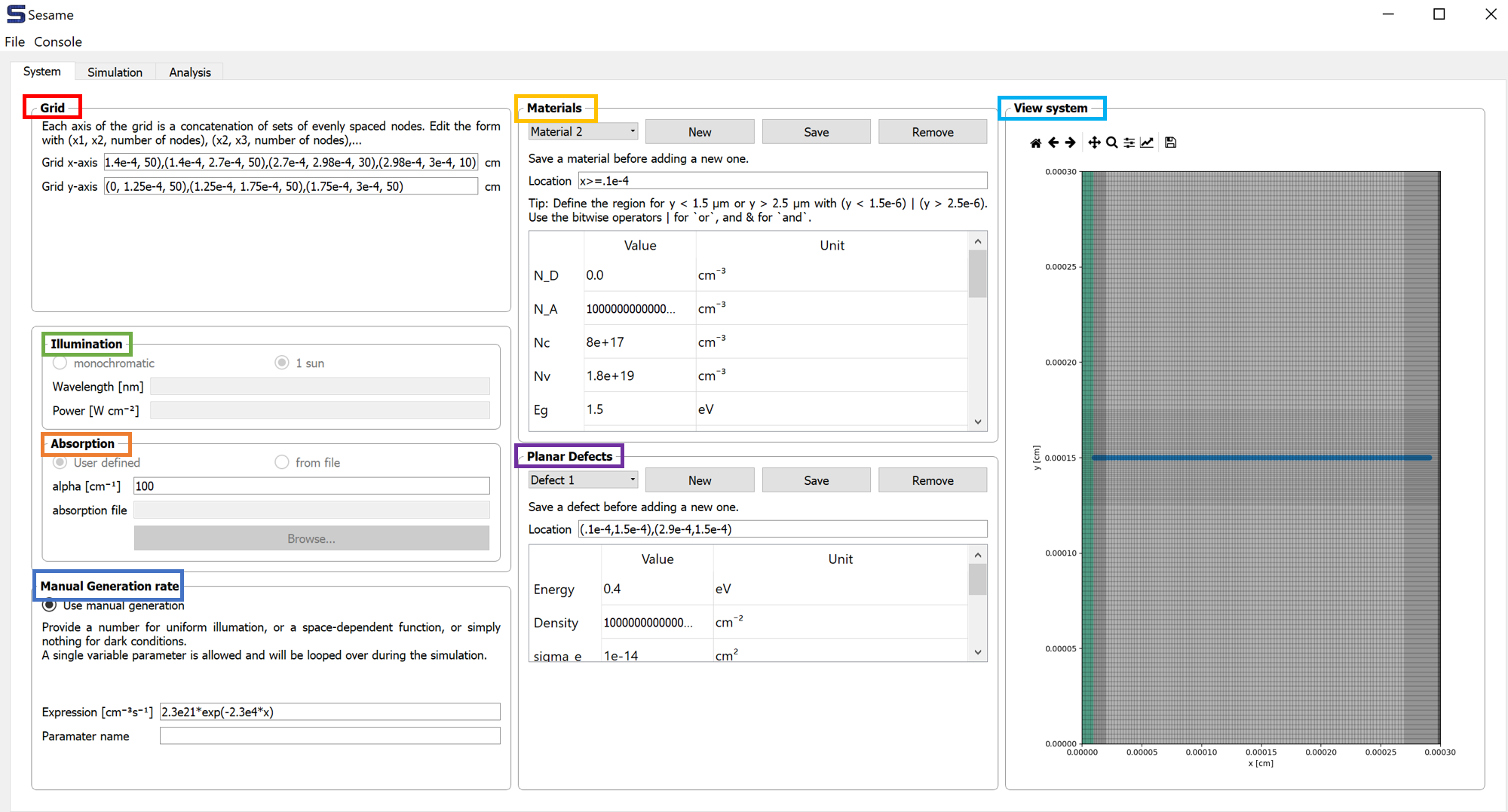The height and width of the screenshot is (812, 1508).
Task: Open the edit axis and curve parameters icon
Action: click(1147, 142)
